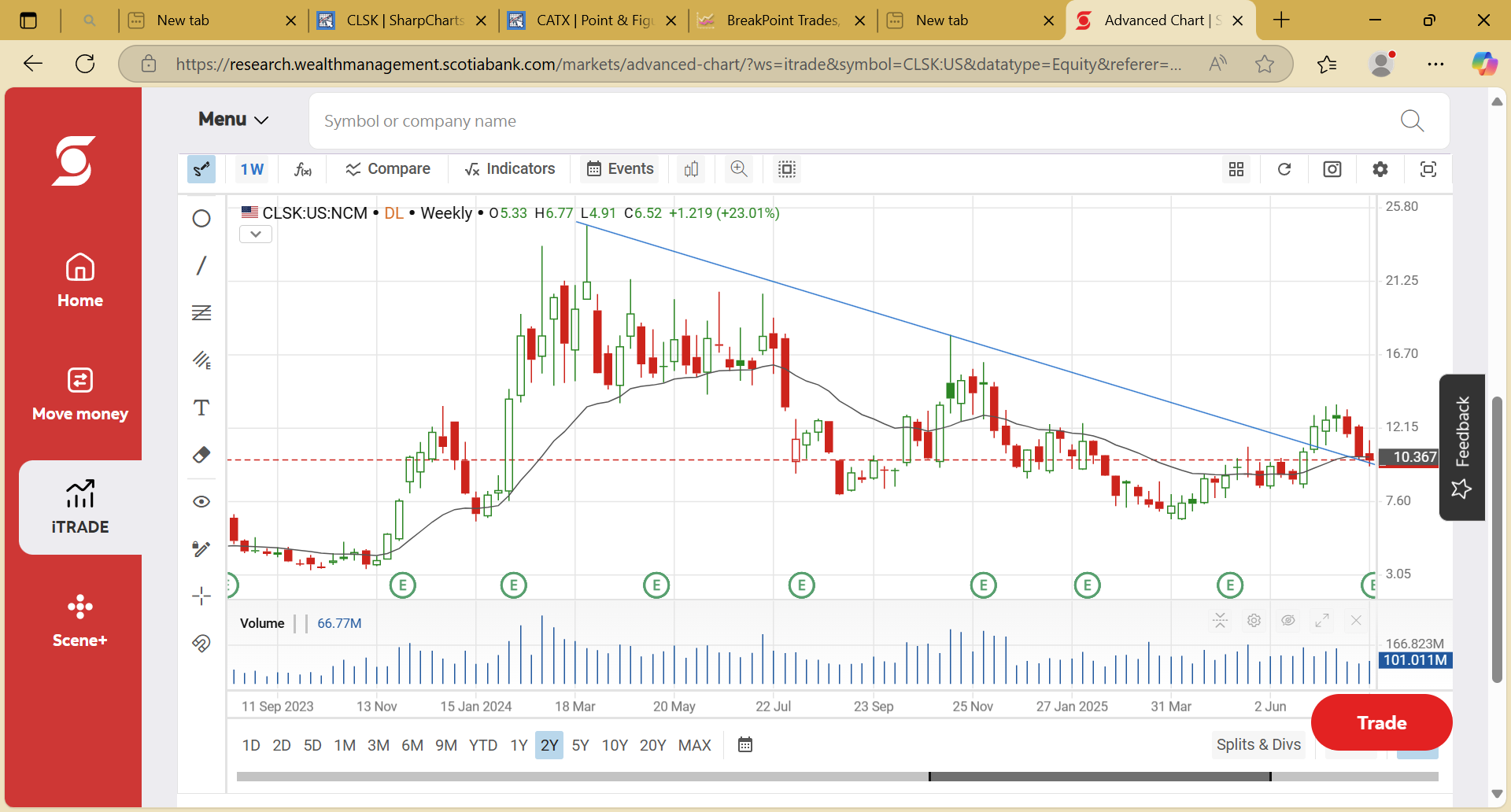1511x812 pixels.
Task: Select the ellipse drawing tool
Action: point(201,219)
